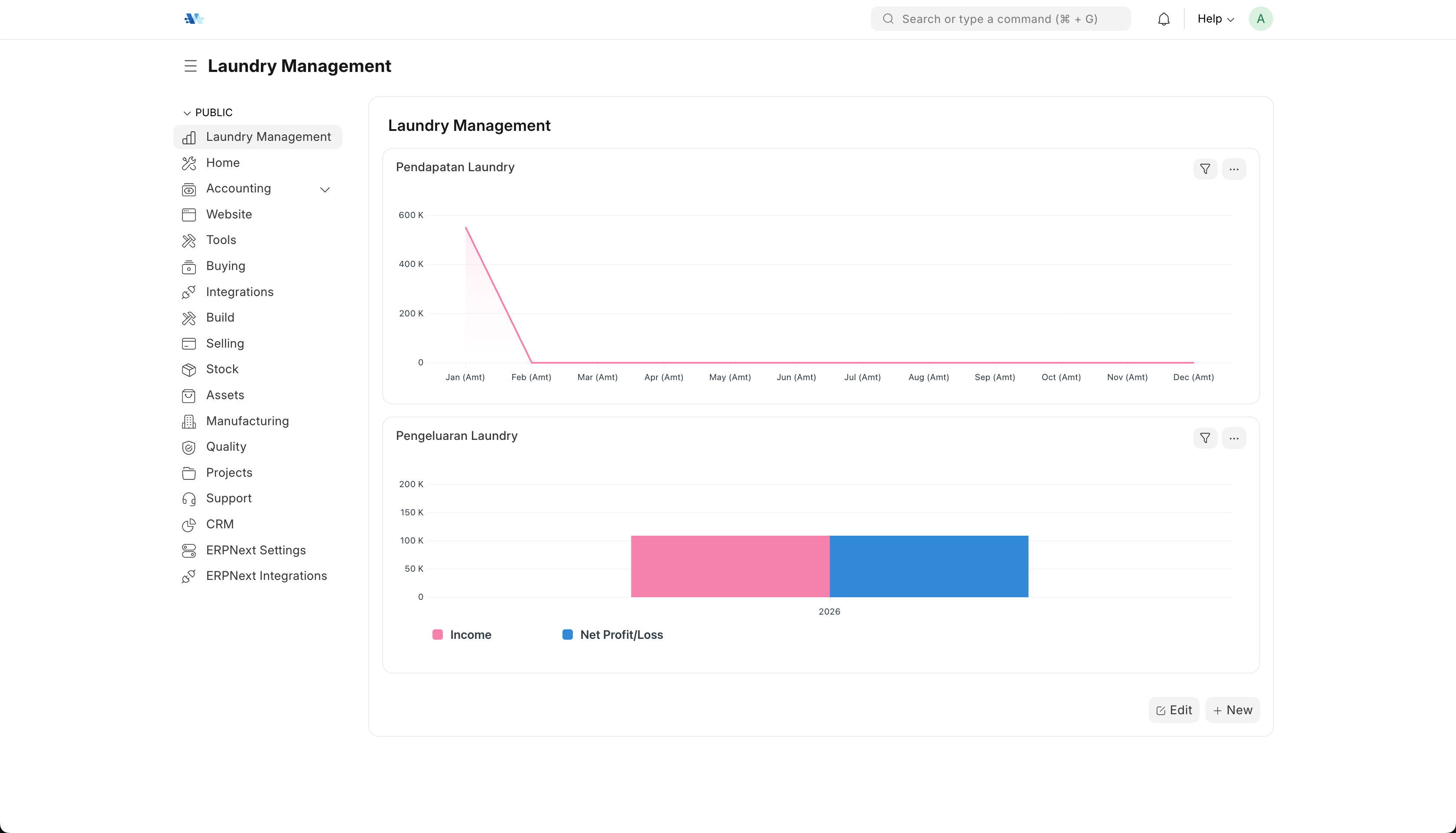Click the Quality shield icon
The height and width of the screenshot is (833, 1456).
click(x=189, y=447)
